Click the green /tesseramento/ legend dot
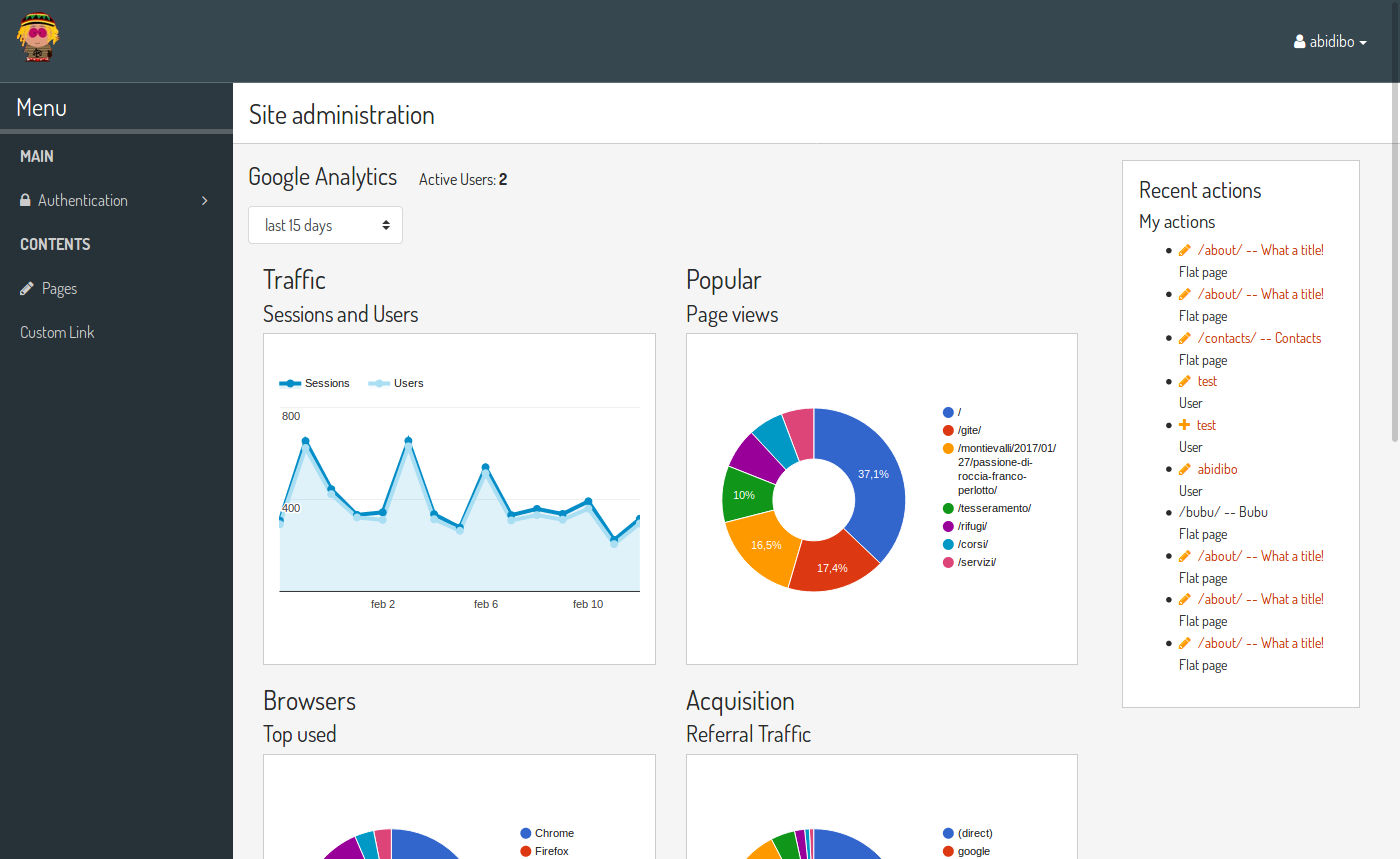This screenshot has height=859, width=1400. click(x=948, y=508)
